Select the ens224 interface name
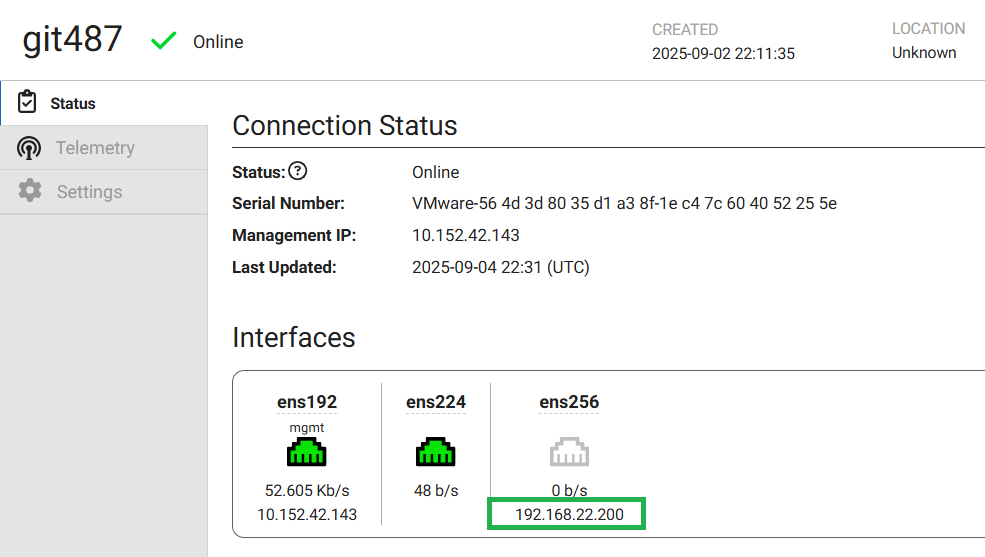985x557 pixels. pos(436,402)
